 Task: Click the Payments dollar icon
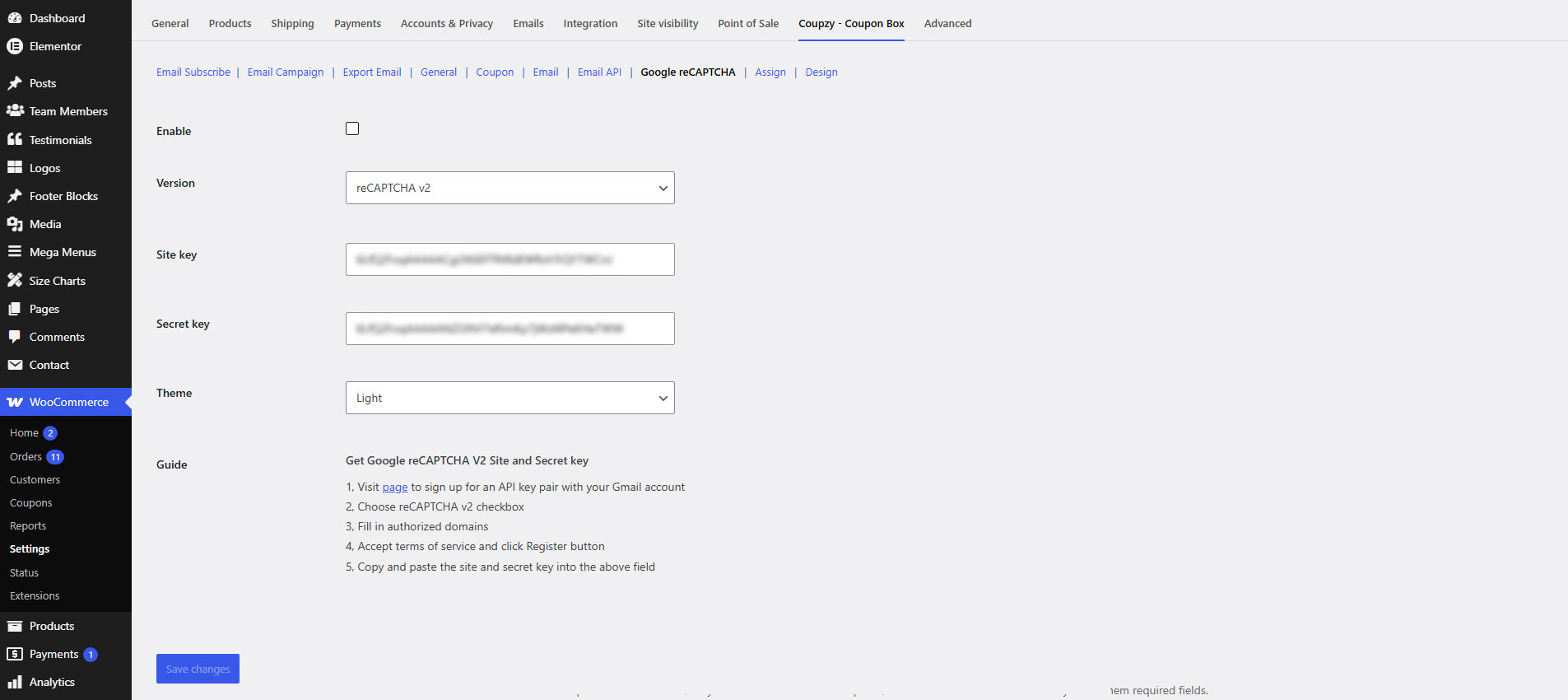(x=15, y=654)
